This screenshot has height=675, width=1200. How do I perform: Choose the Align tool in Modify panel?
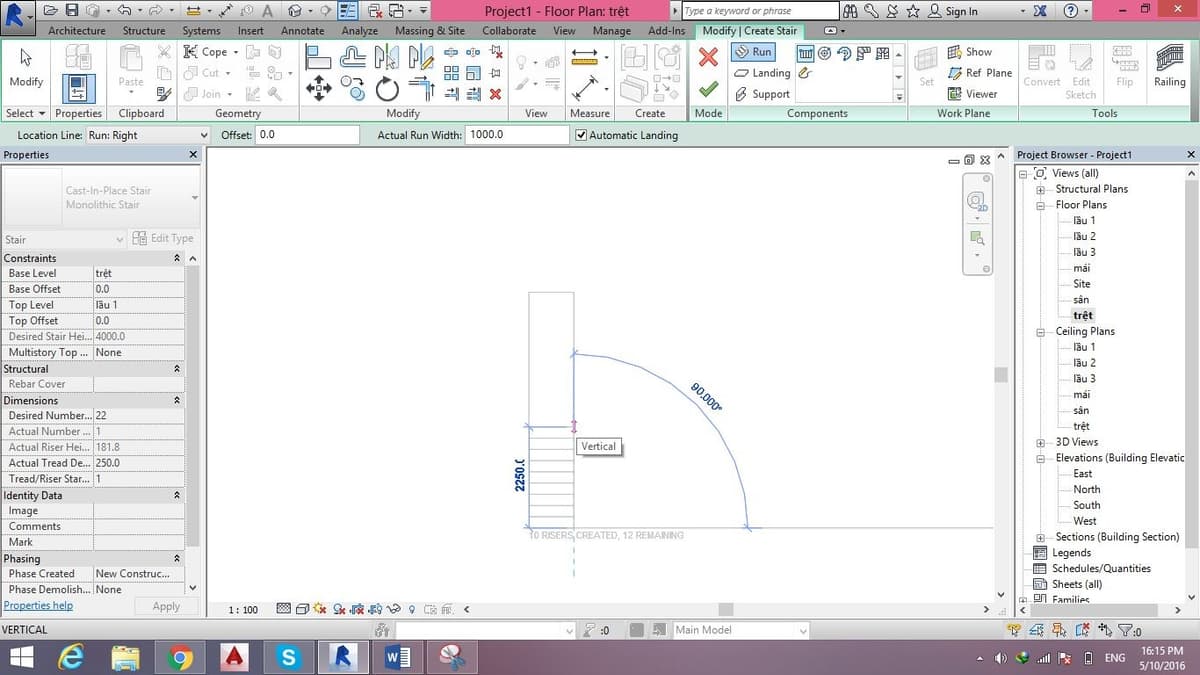(319, 58)
